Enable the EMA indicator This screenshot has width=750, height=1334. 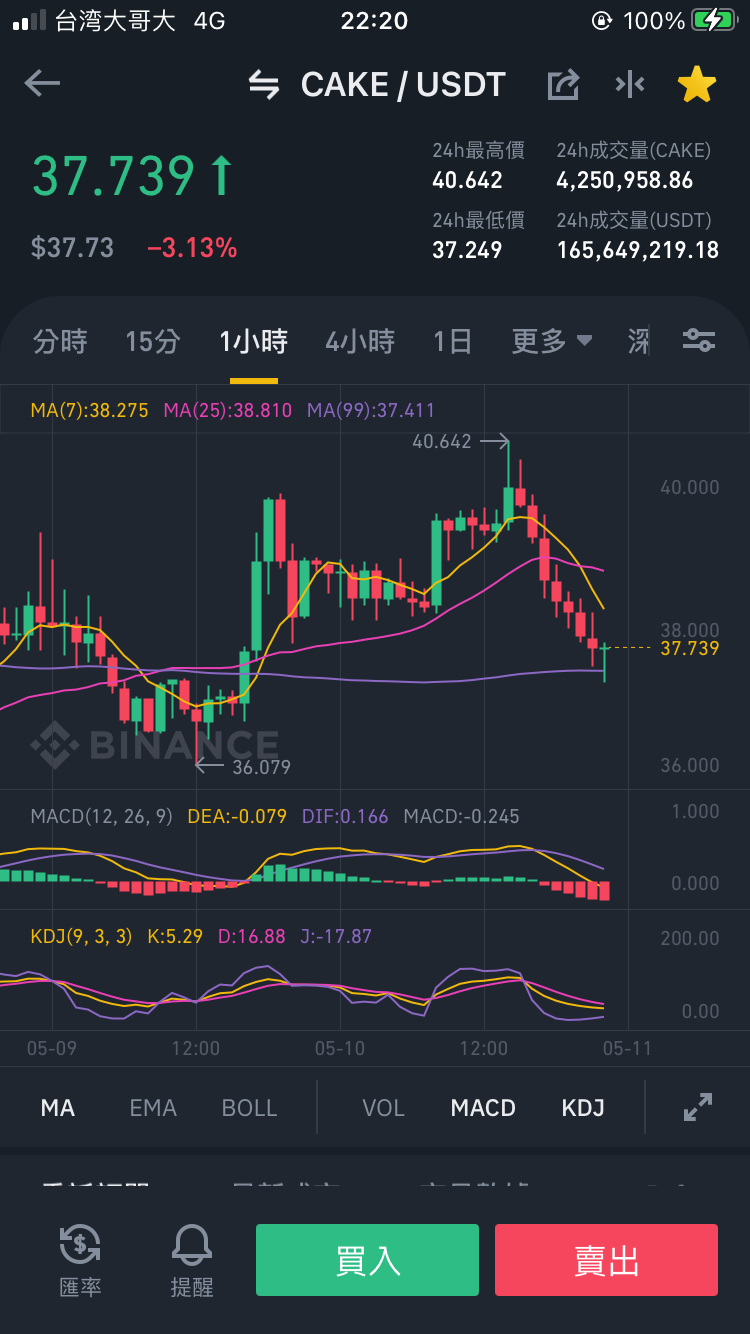coord(153,1108)
